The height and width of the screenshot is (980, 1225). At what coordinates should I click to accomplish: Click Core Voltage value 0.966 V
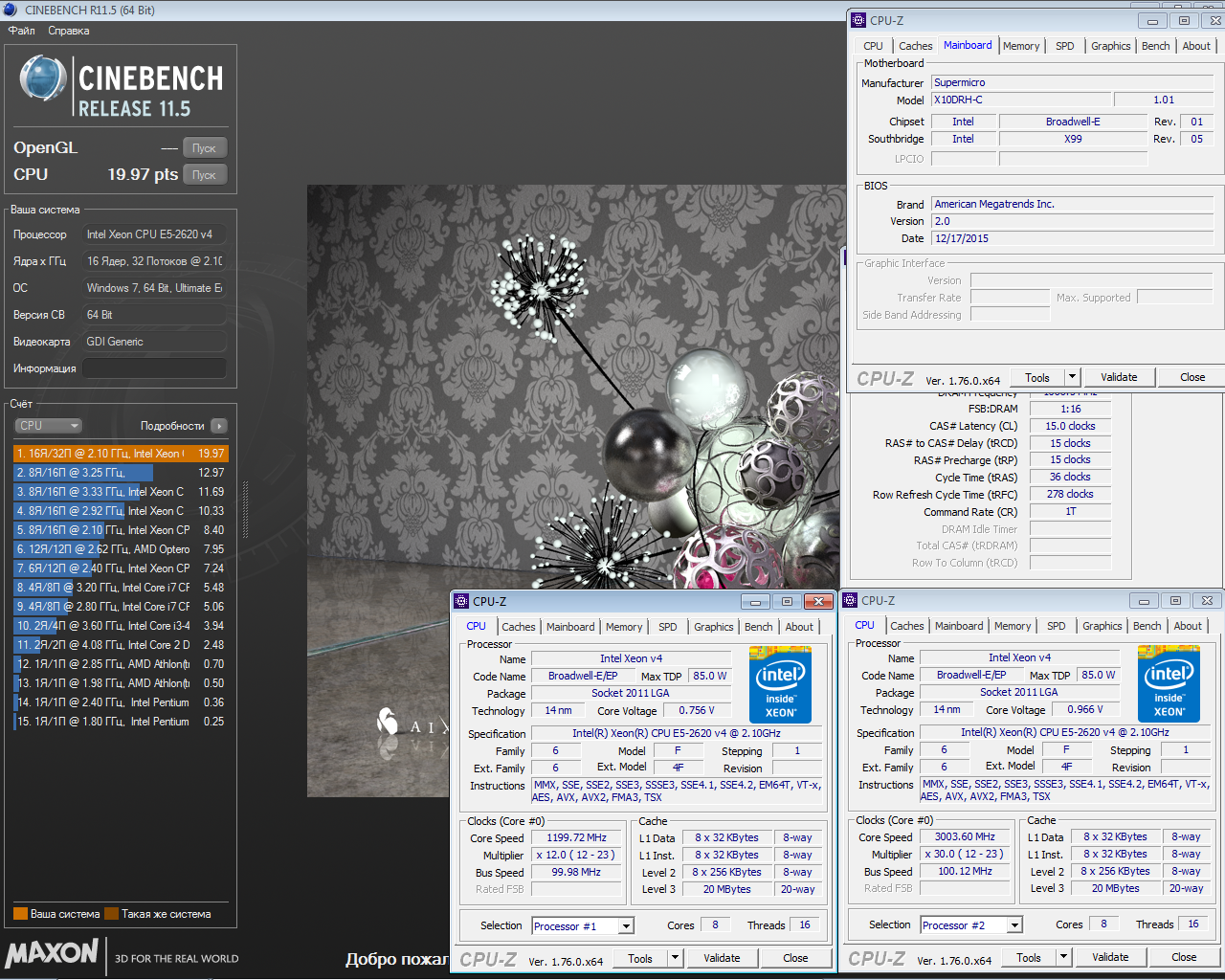(x=1085, y=709)
